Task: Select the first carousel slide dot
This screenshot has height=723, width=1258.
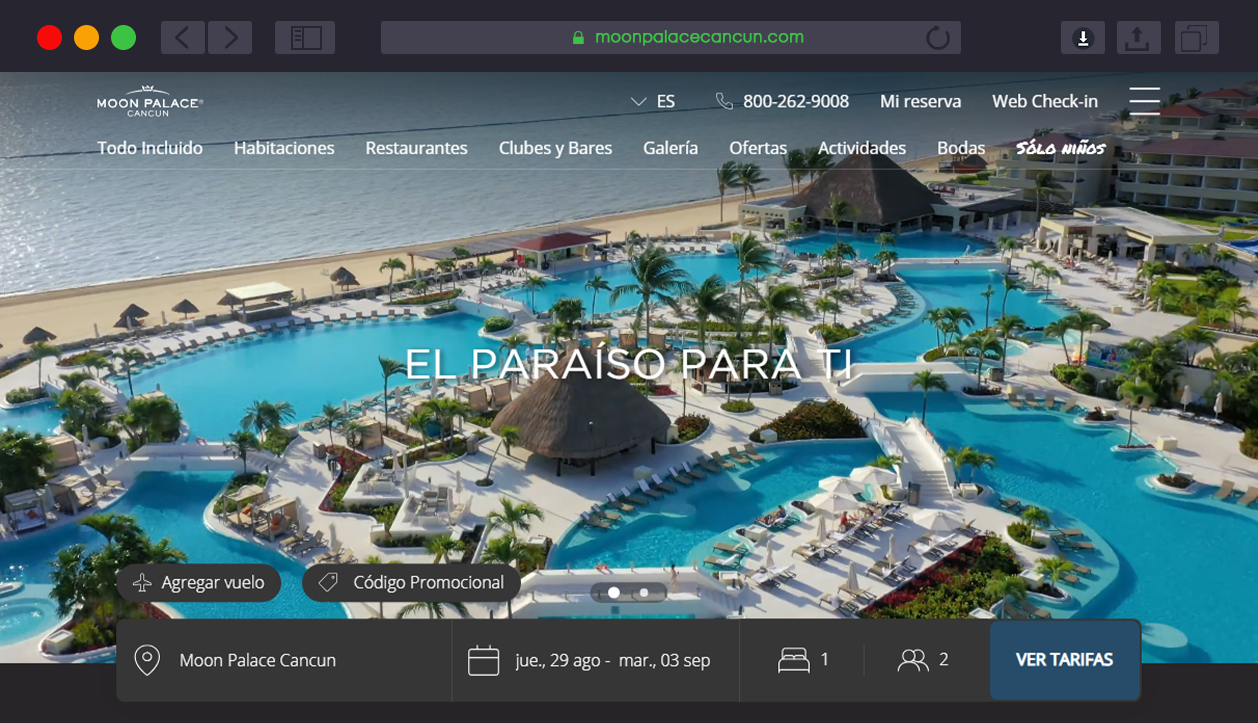Action: point(614,593)
